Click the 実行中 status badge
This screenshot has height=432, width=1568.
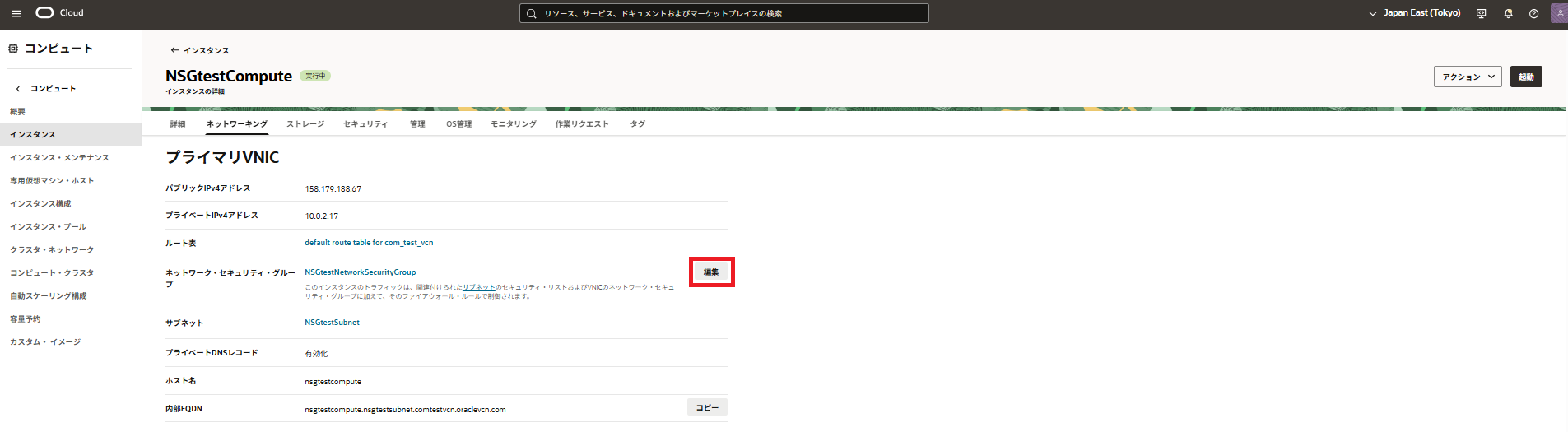pyautogui.click(x=315, y=76)
